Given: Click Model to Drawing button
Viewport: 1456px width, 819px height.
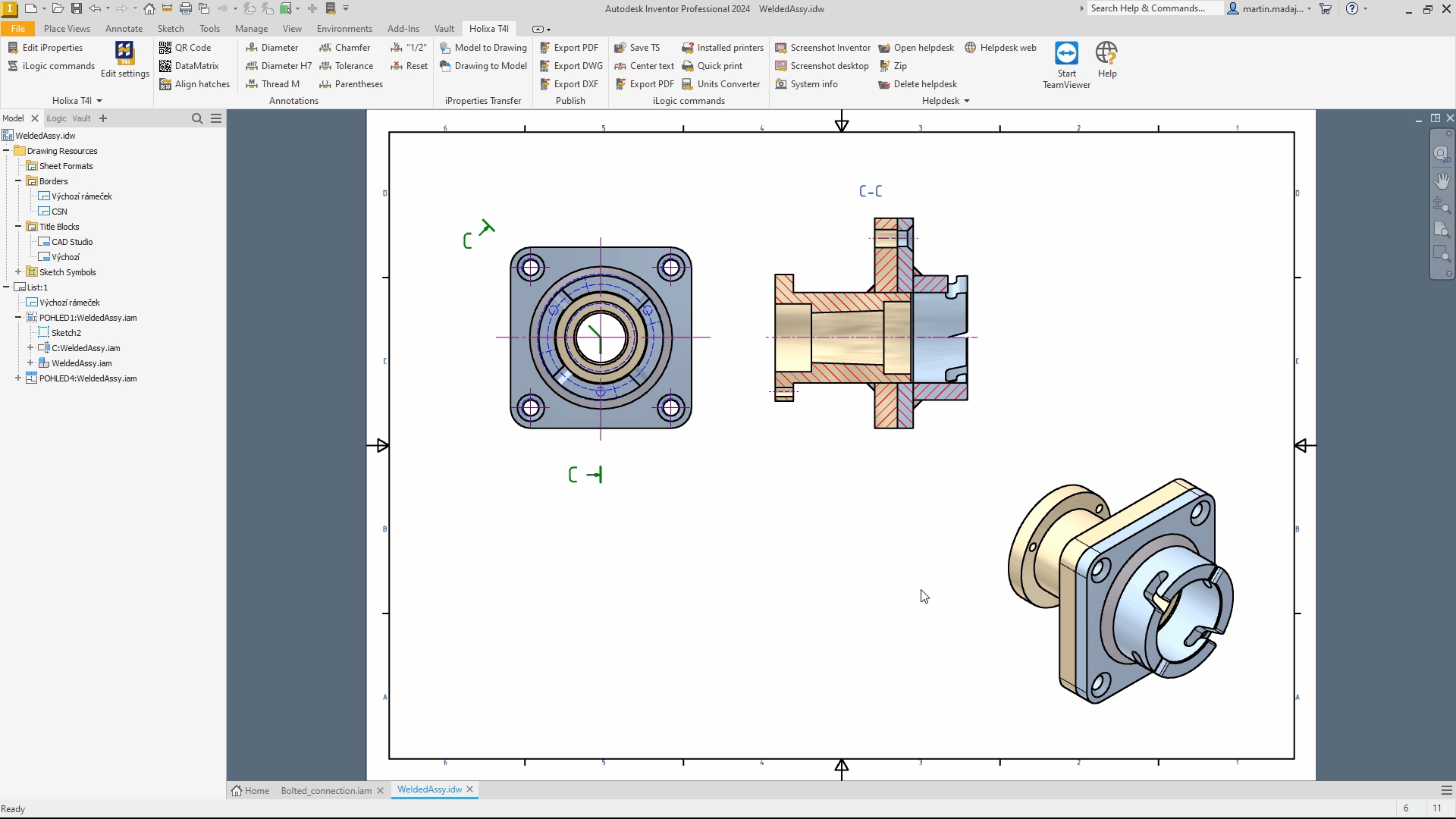Looking at the screenshot, I should [483, 47].
